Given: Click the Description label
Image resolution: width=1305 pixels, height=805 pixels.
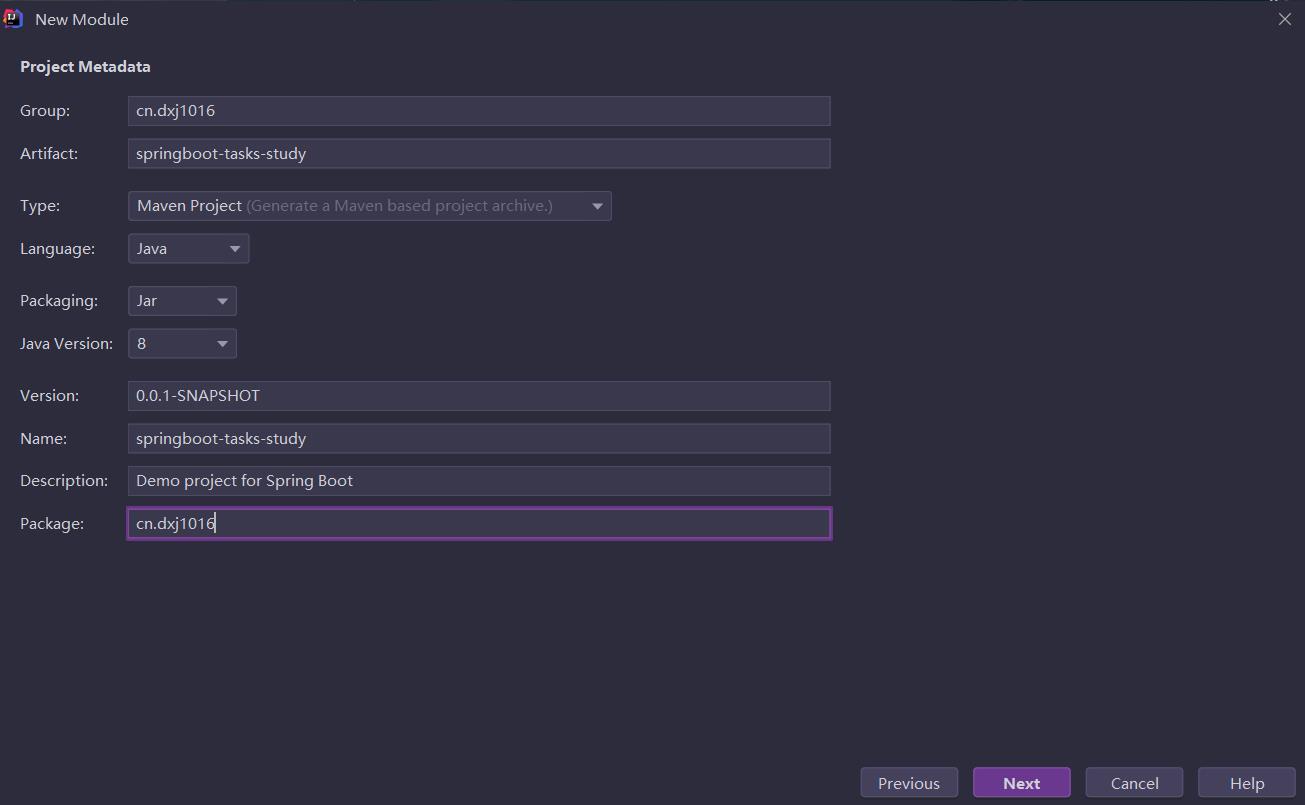Looking at the screenshot, I should (x=64, y=481).
